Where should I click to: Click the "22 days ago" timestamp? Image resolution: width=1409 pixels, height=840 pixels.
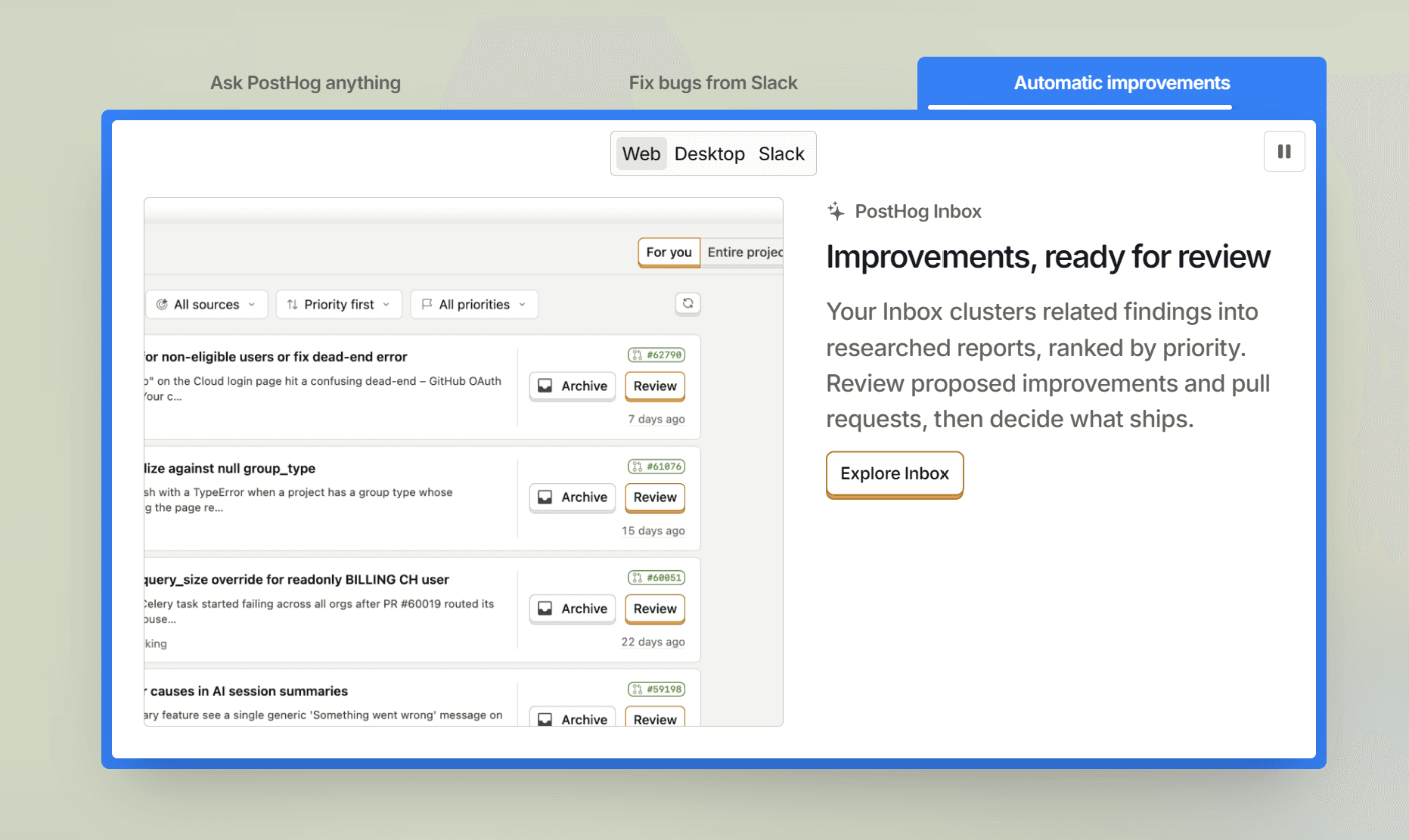pos(653,642)
